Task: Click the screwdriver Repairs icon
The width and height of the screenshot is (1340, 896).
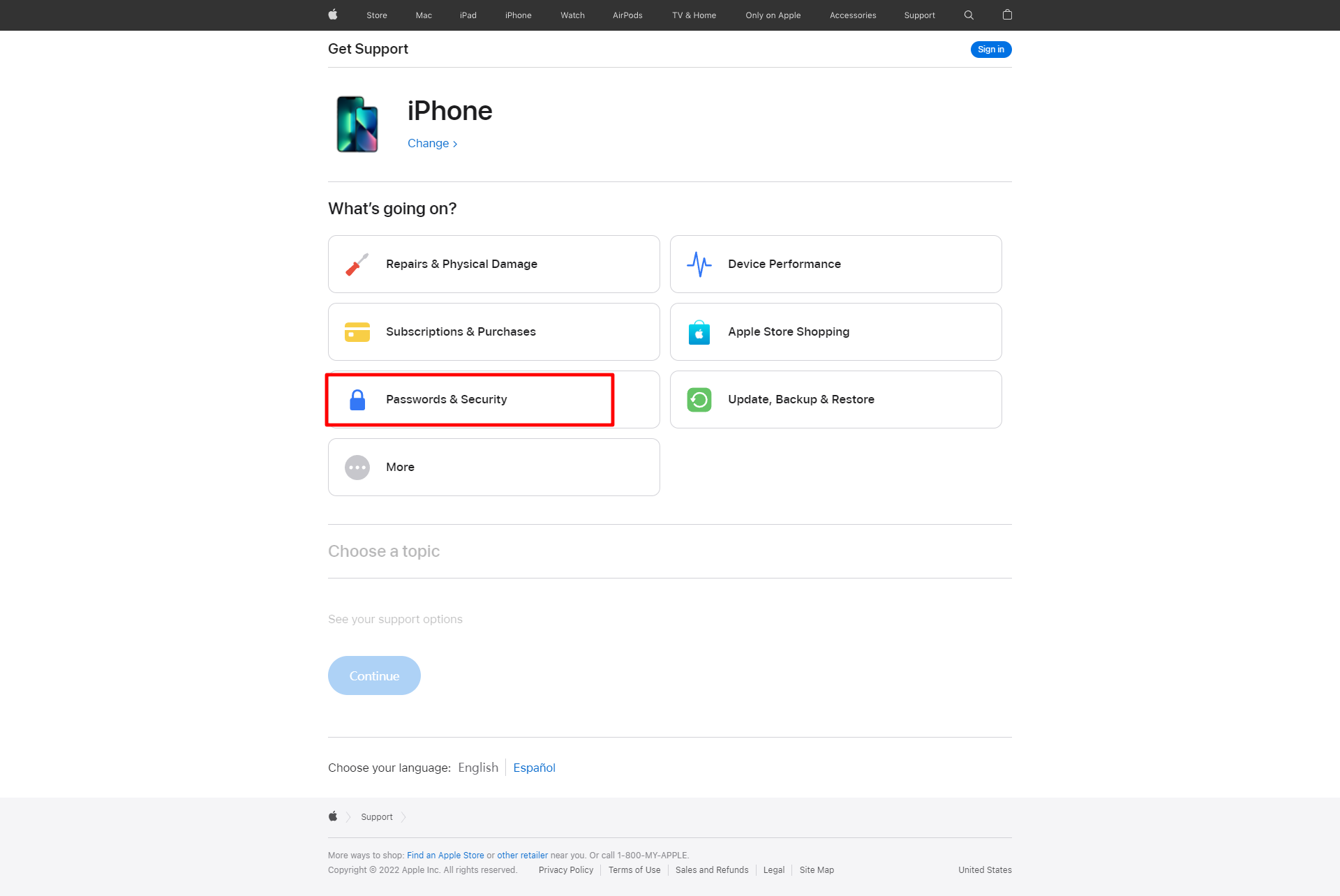Action: tap(357, 264)
